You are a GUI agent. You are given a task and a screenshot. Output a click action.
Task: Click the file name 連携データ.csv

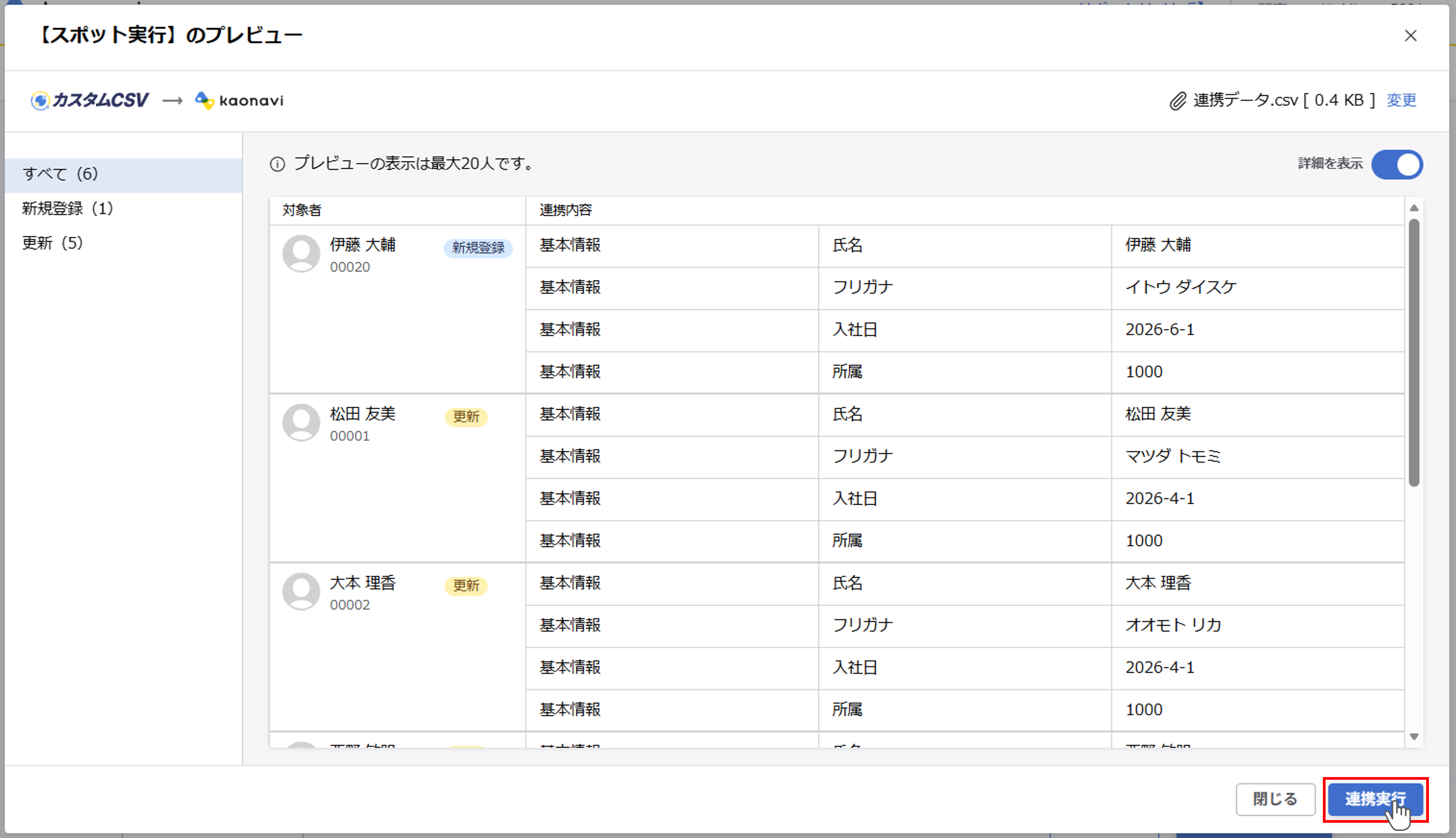coord(1245,100)
